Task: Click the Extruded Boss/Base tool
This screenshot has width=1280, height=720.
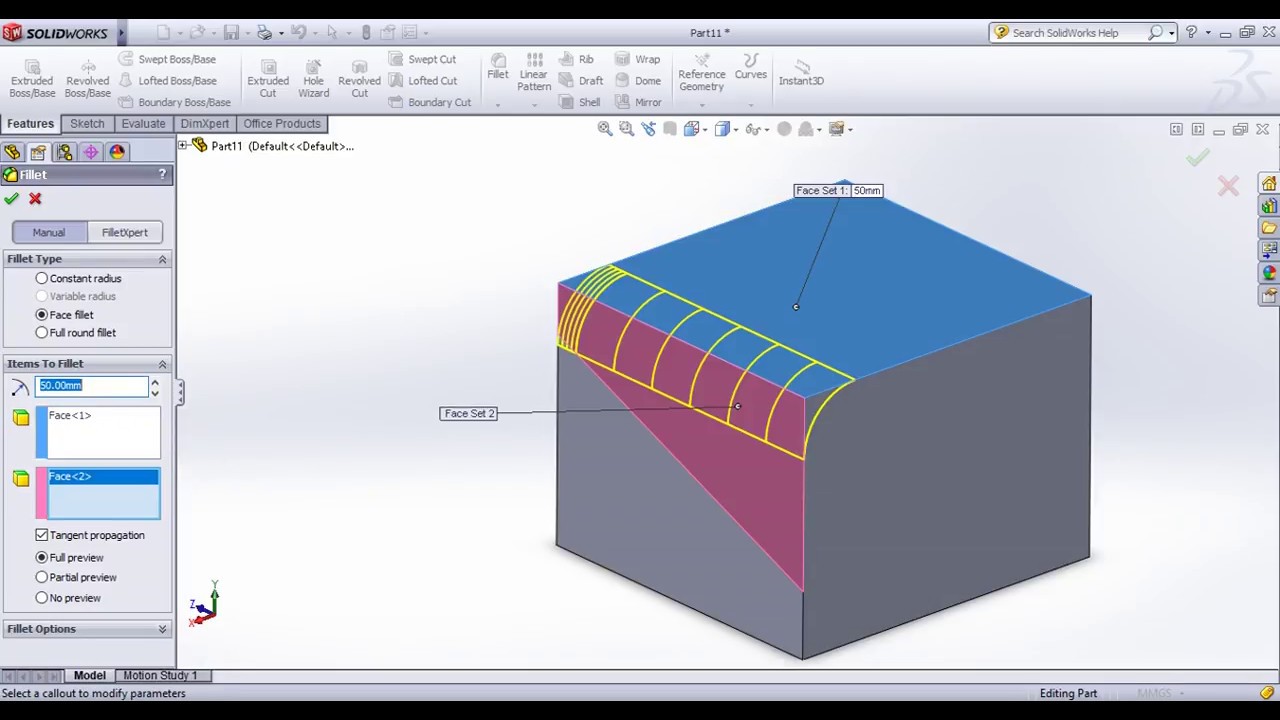Action: click(x=32, y=78)
